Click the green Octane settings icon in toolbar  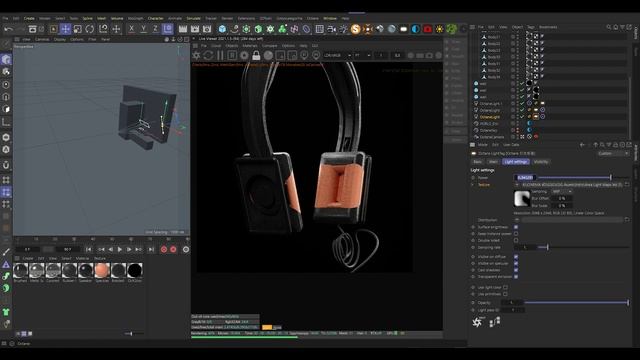pos(451,29)
